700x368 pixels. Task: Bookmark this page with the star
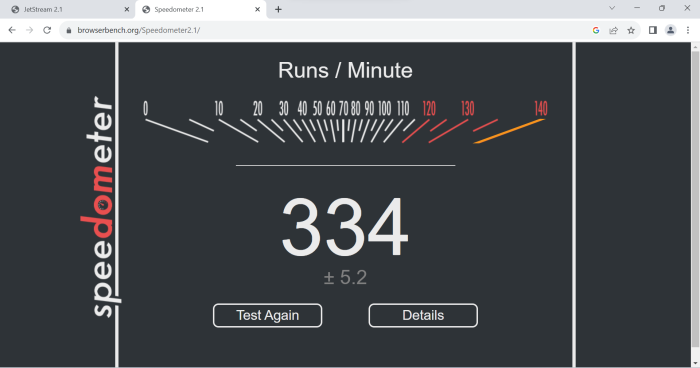pyautogui.click(x=631, y=30)
